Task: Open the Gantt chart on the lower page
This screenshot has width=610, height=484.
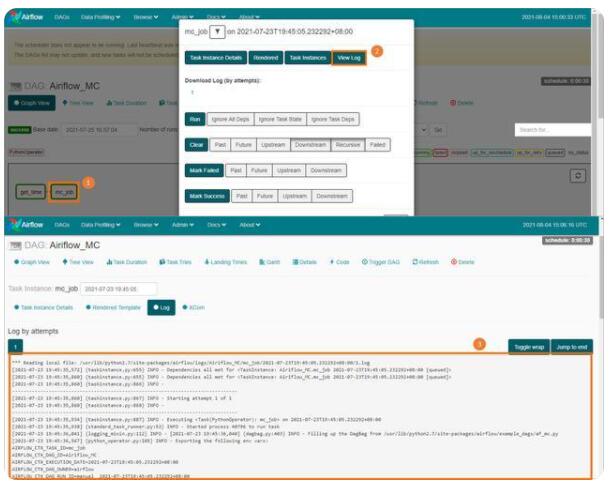Action: 270,262
